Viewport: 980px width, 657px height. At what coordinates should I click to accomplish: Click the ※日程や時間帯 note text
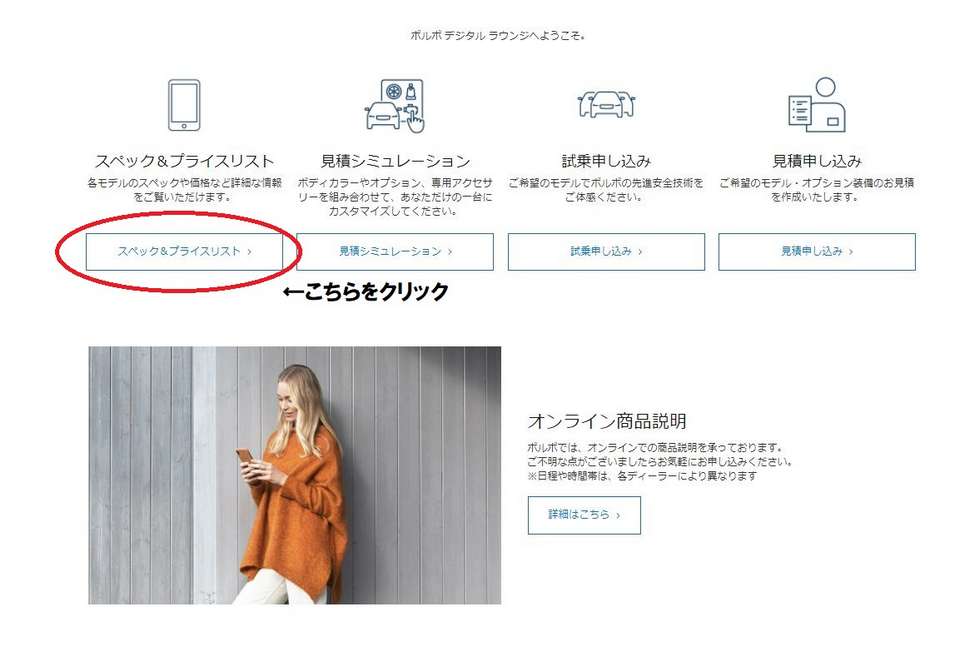point(642,476)
